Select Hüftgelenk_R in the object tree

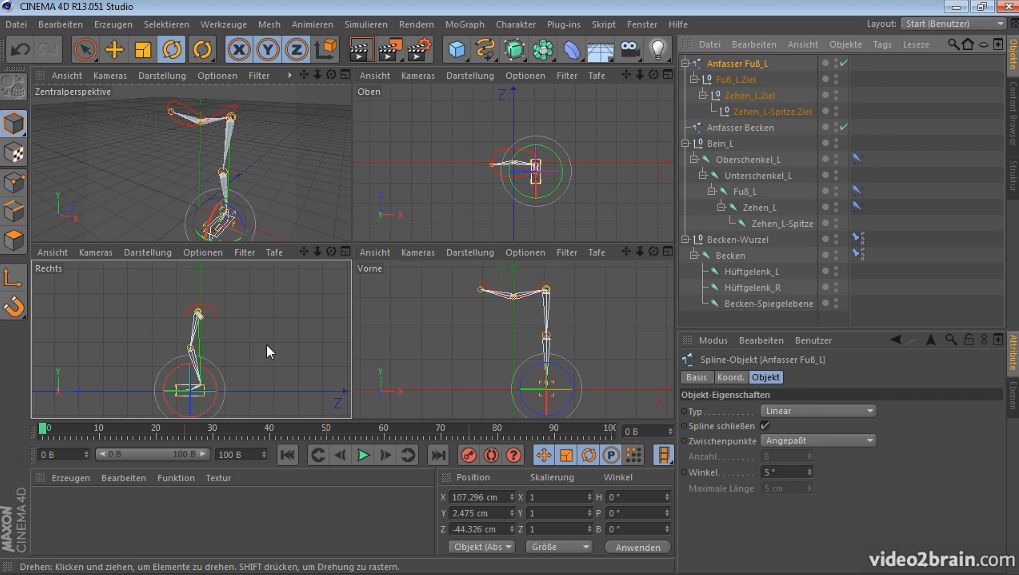pyautogui.click(x=753, y=287)
